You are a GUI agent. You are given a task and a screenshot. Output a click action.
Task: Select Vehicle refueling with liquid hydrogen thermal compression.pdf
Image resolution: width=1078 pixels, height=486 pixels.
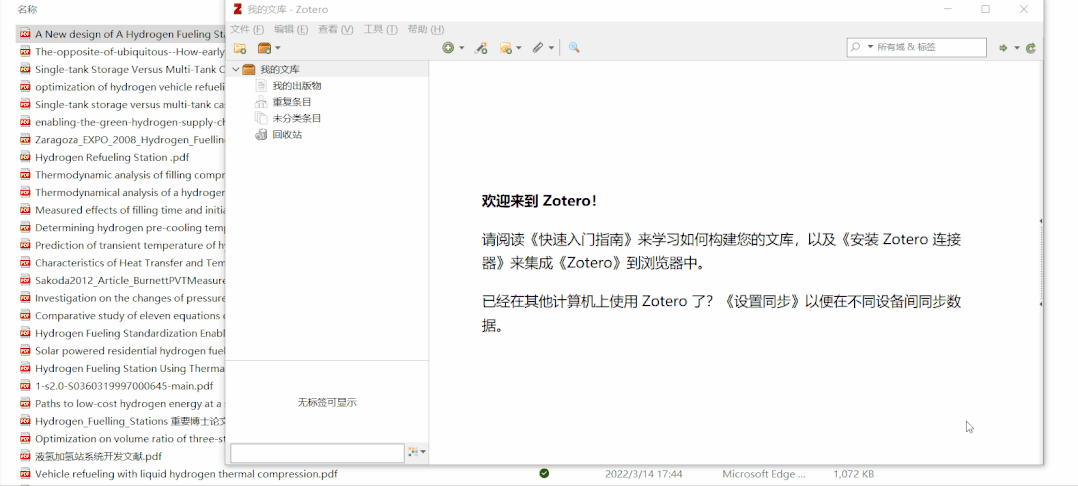186,474
